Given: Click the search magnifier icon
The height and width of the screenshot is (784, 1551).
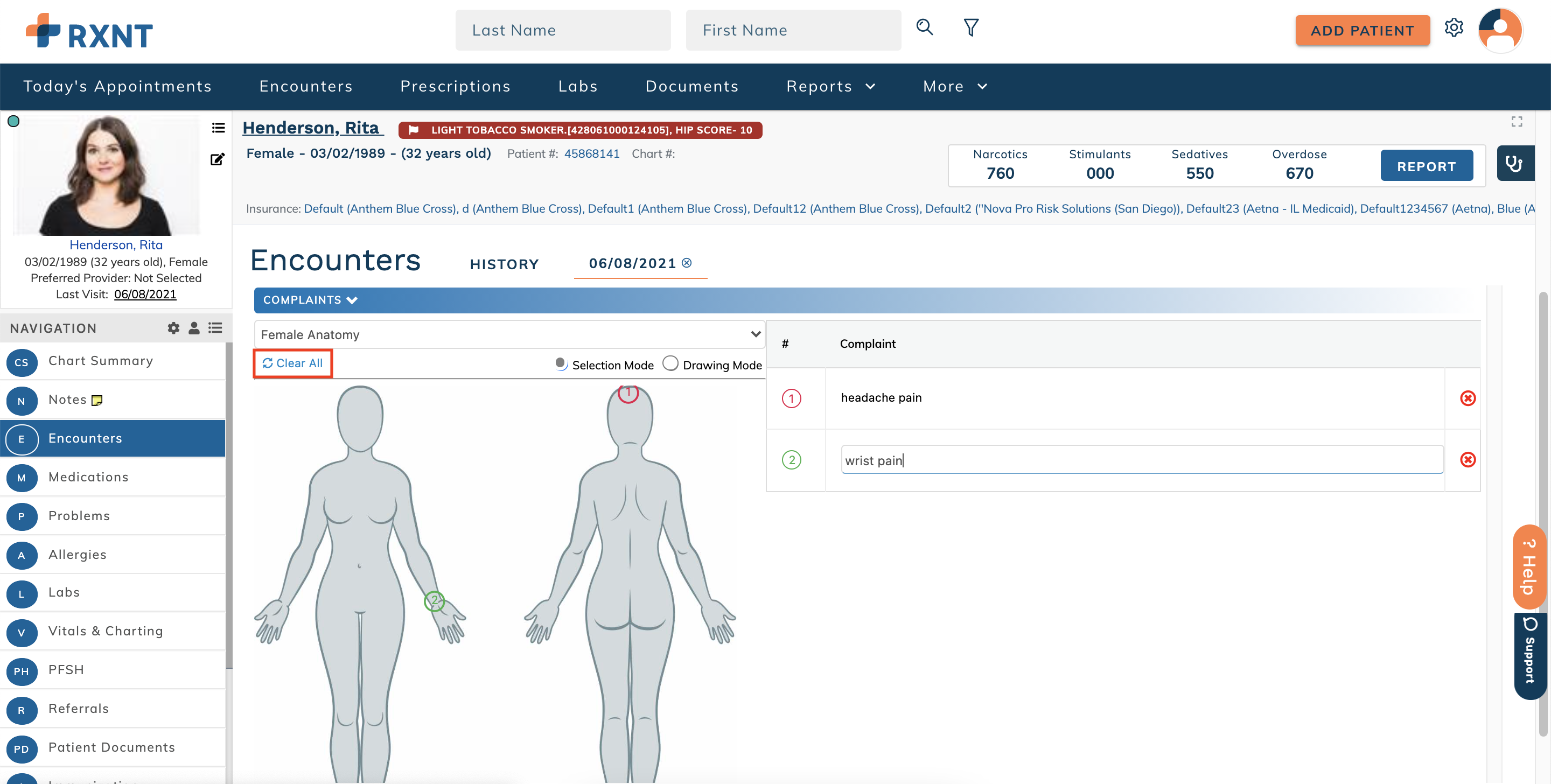Looking at the screenshot, I should point(924,27).
